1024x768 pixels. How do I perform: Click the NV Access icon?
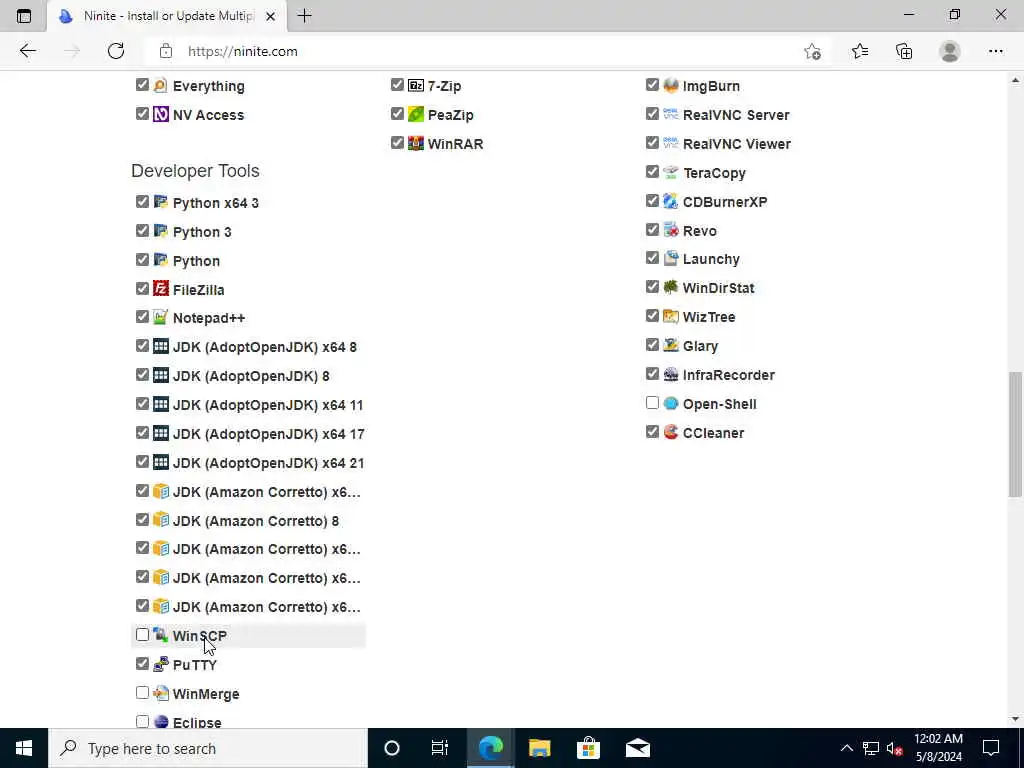click(x=161, y=114)
